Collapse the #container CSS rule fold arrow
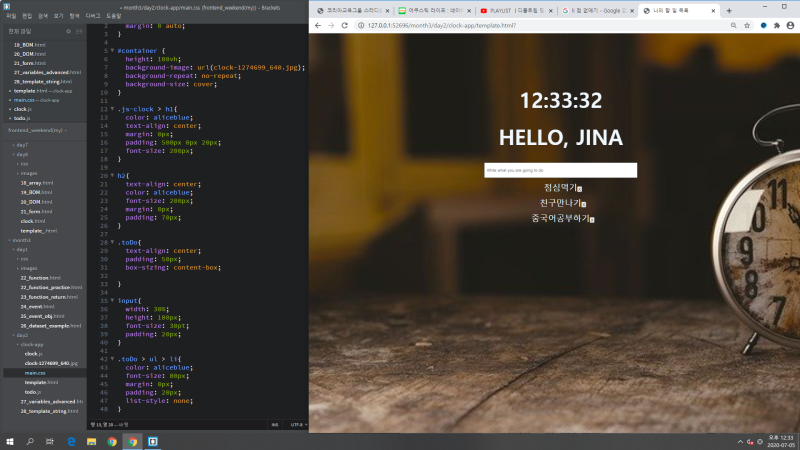 click(112, 51)
